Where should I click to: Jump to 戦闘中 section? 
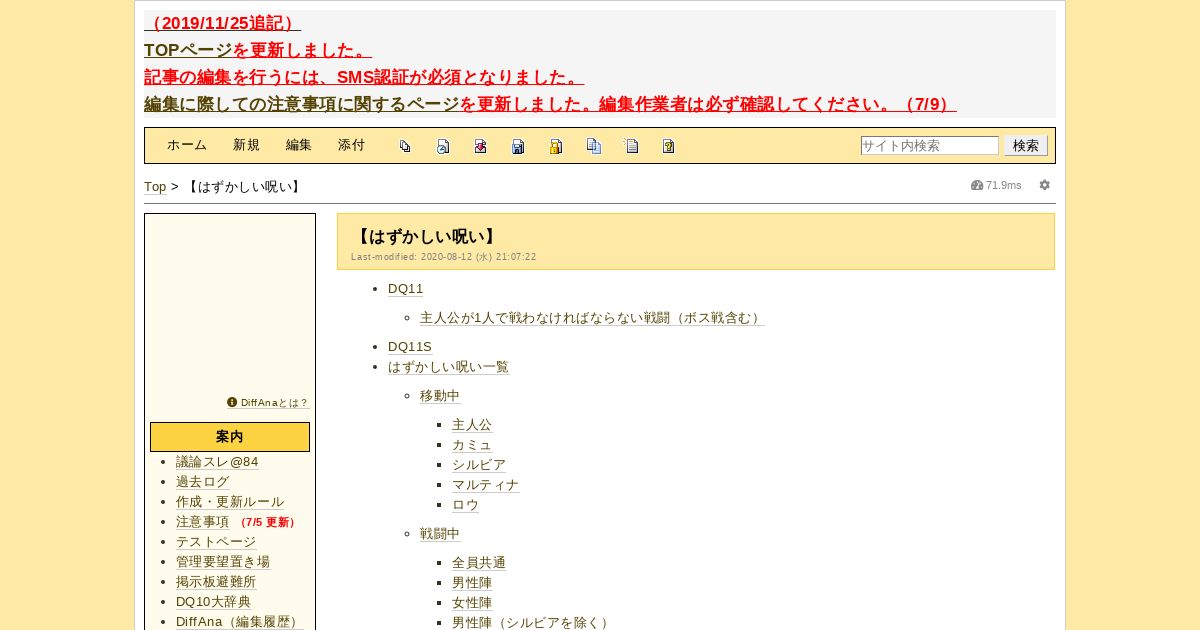[x=440, y=534]
